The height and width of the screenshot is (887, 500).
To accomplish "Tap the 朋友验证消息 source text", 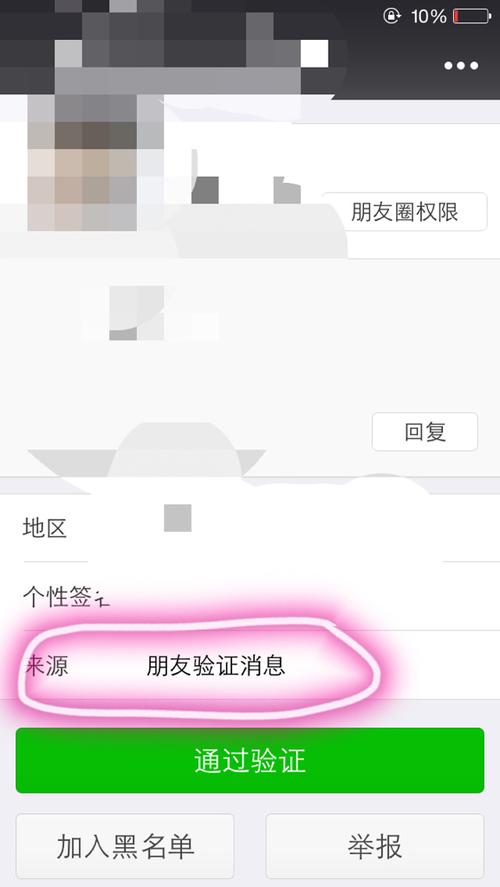I will pyautogui.click(x=215, y=665).
